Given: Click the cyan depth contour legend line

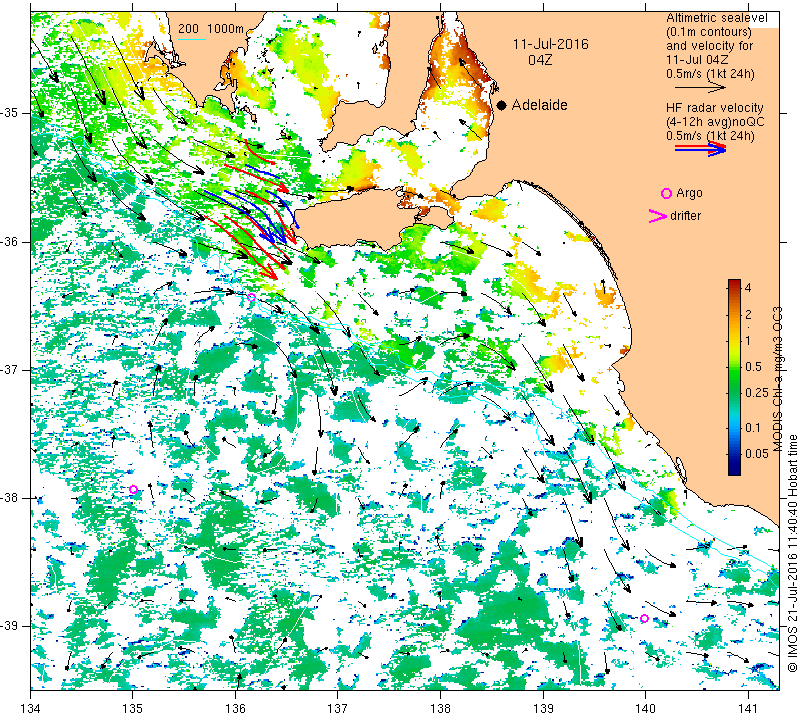Looking at the screenshot, I should point(192,39).
